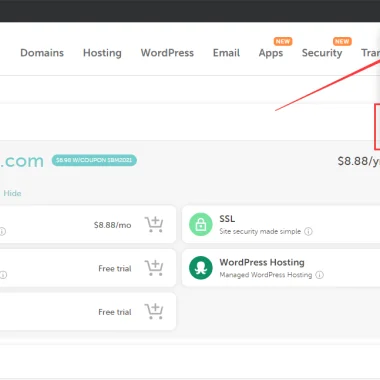Click the Site security made simple description
The height and width of the screenshot is (380, 380).
[260, 231]
